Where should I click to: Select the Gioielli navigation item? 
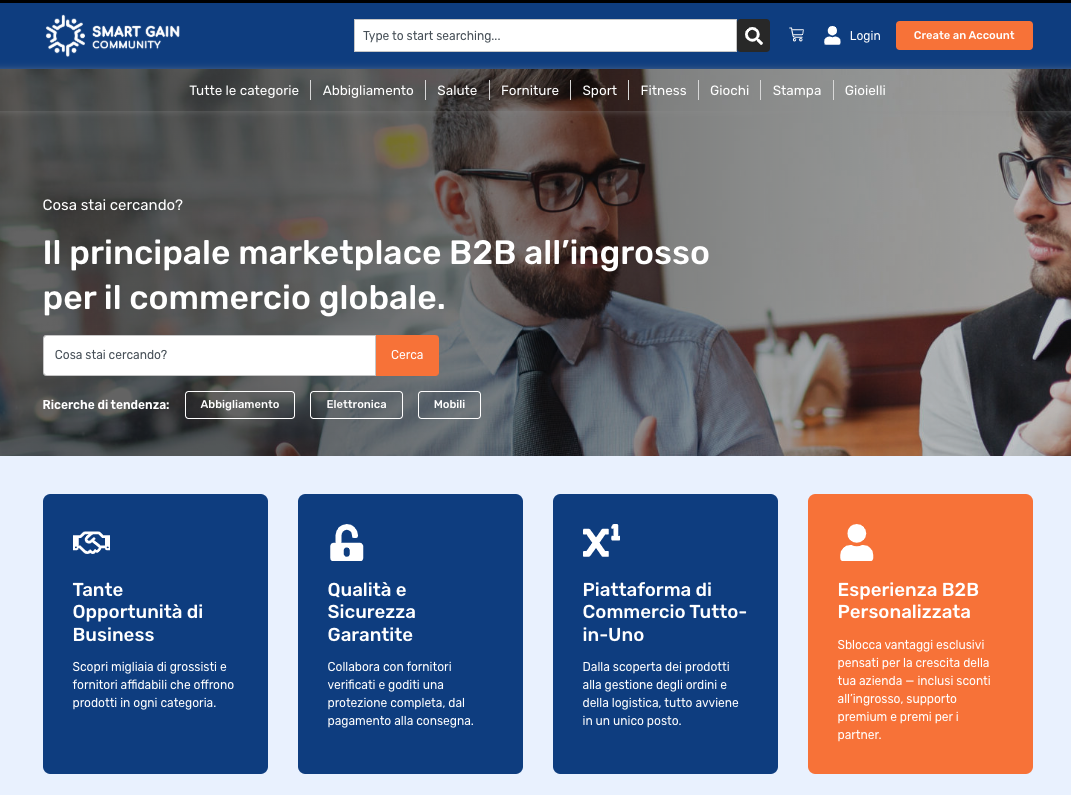click(865, 90)
